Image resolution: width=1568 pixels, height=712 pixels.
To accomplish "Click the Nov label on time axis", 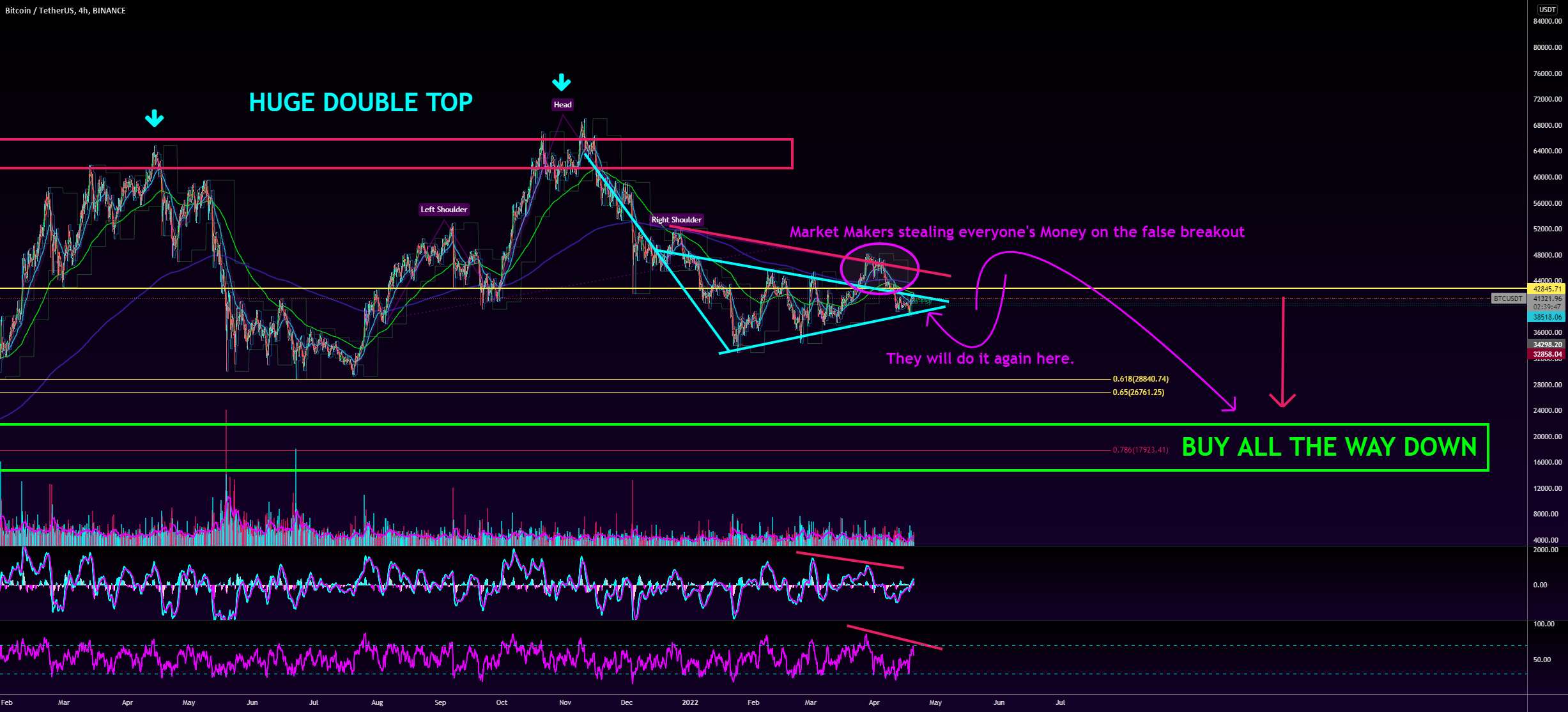I will 565,702.
